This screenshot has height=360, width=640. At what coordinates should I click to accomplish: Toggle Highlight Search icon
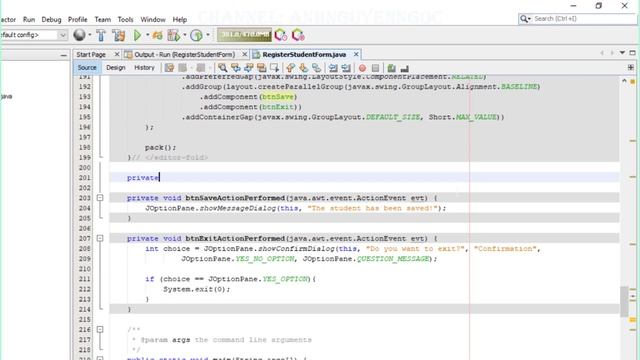(262, 68)
